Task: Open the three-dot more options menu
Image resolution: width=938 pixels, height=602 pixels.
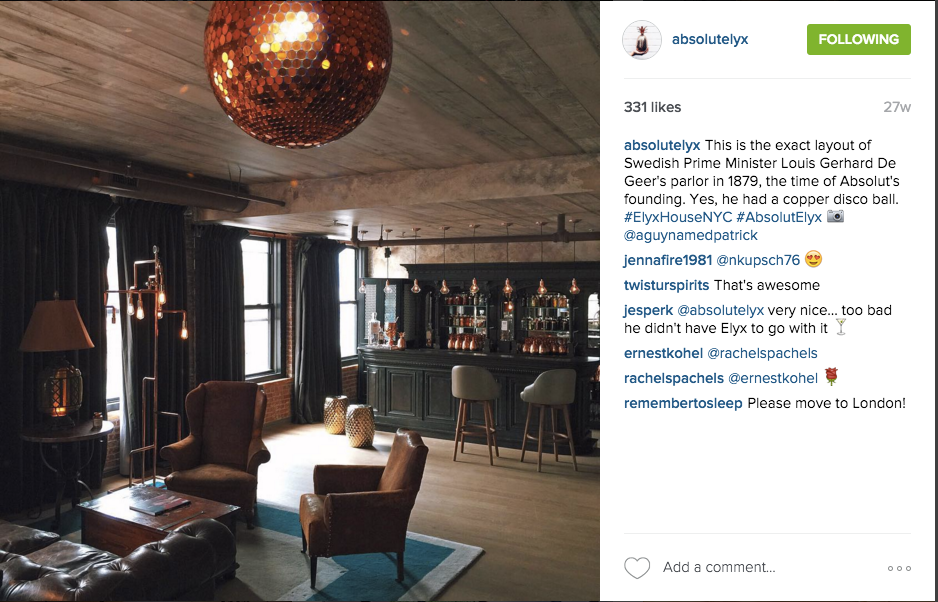Action: coord(899,568)
